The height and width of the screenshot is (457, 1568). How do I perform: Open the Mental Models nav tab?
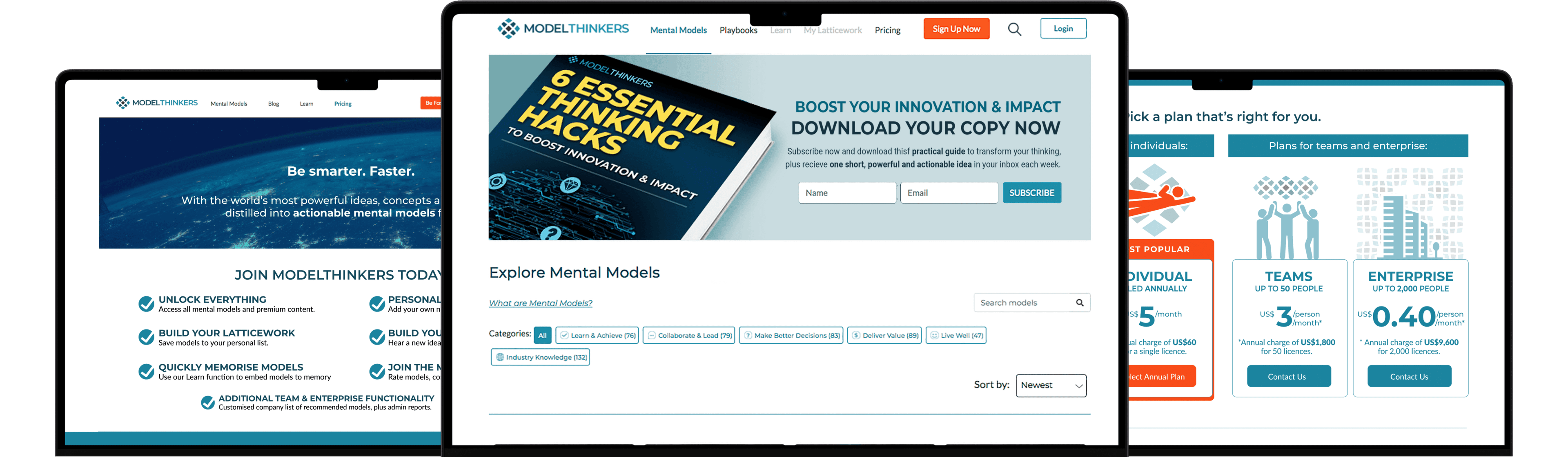678,30
